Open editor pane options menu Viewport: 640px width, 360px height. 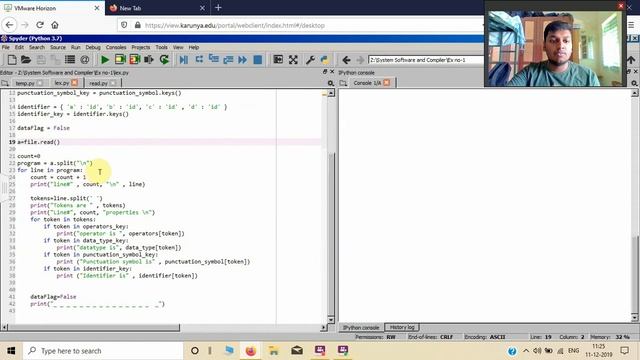(331, 83)
